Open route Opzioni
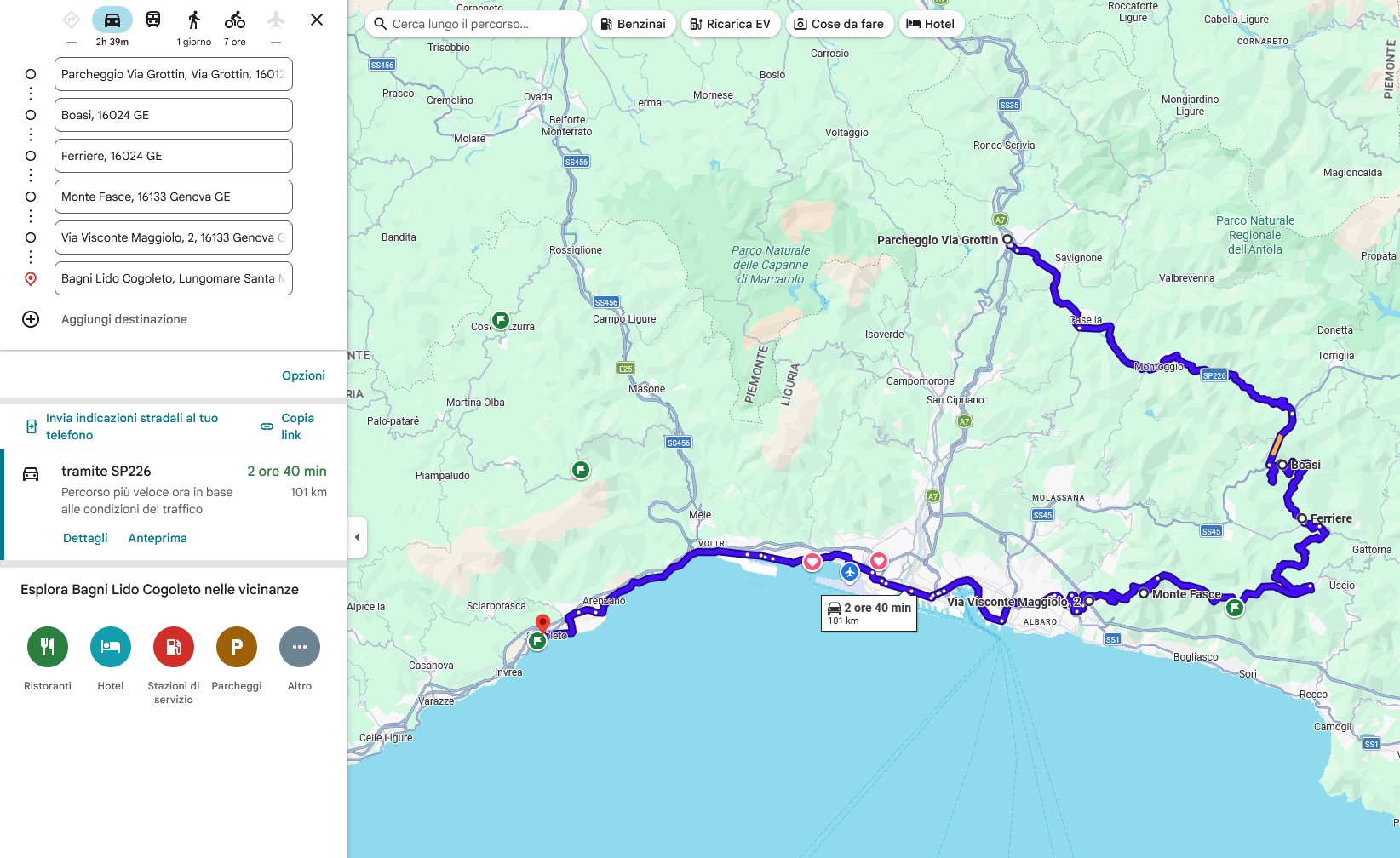1400x858 pixels. (304, 375)
